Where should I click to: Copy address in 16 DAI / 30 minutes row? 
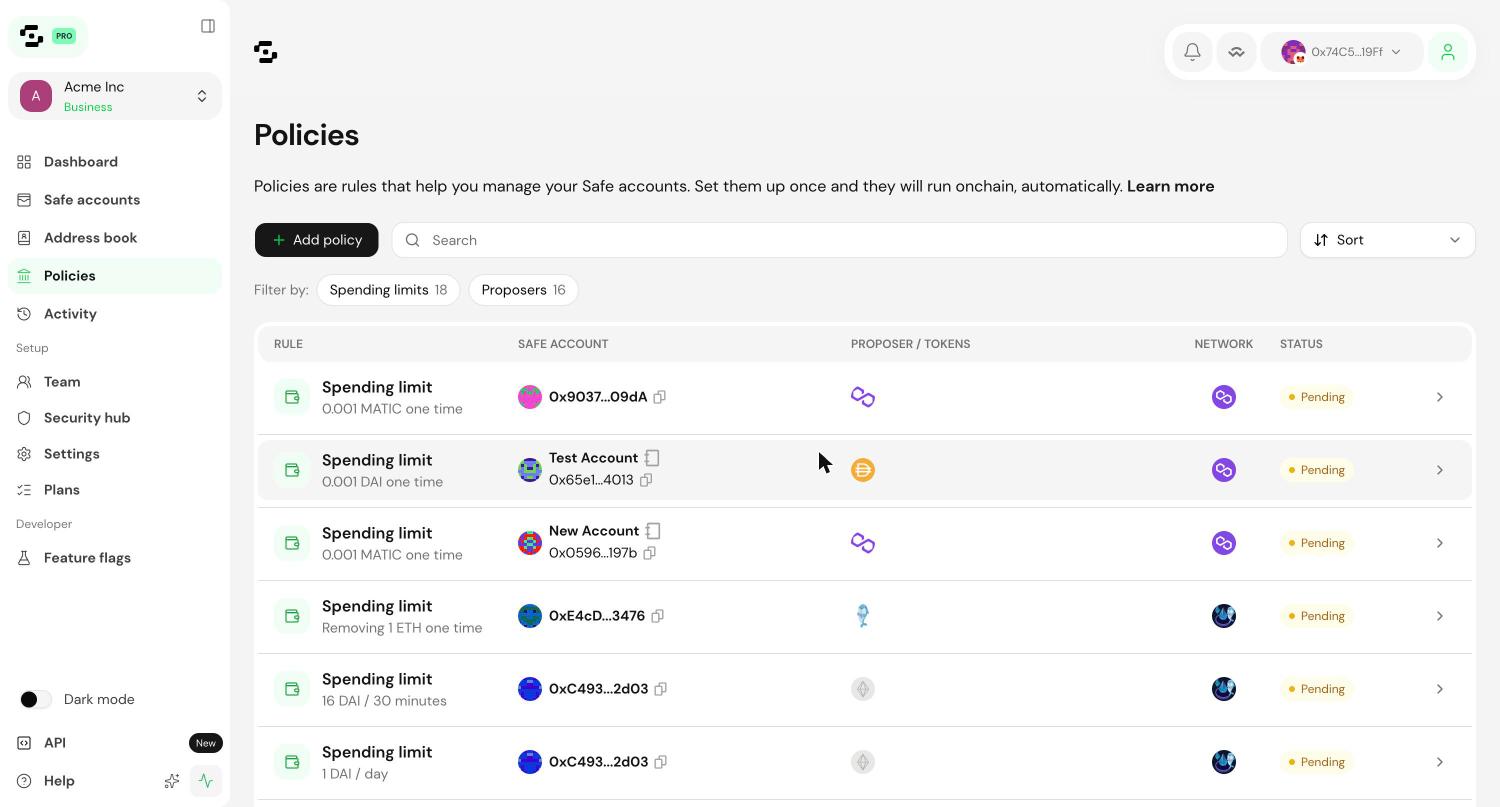[x=660, y=689]
